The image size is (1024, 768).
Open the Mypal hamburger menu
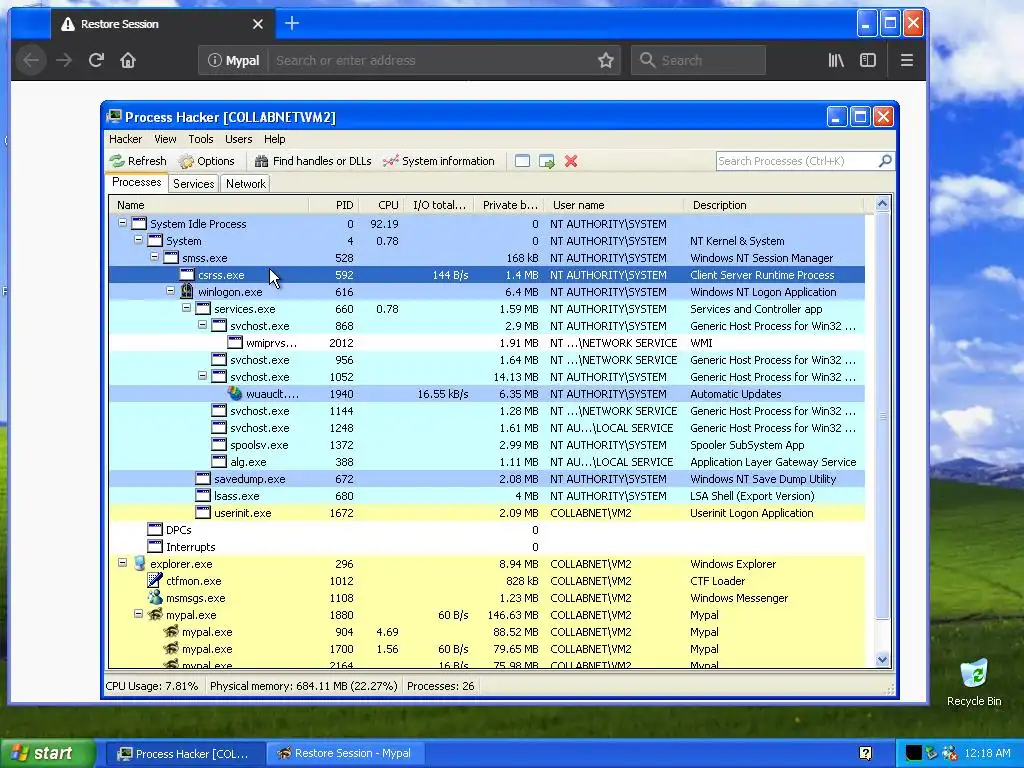coord(906,60)
